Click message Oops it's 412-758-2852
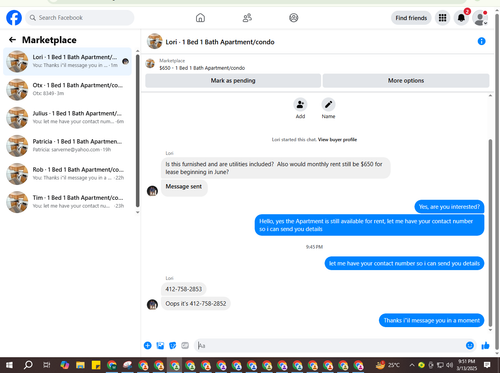This screenshot has width=500, height=373. click(x=196, y=304)
